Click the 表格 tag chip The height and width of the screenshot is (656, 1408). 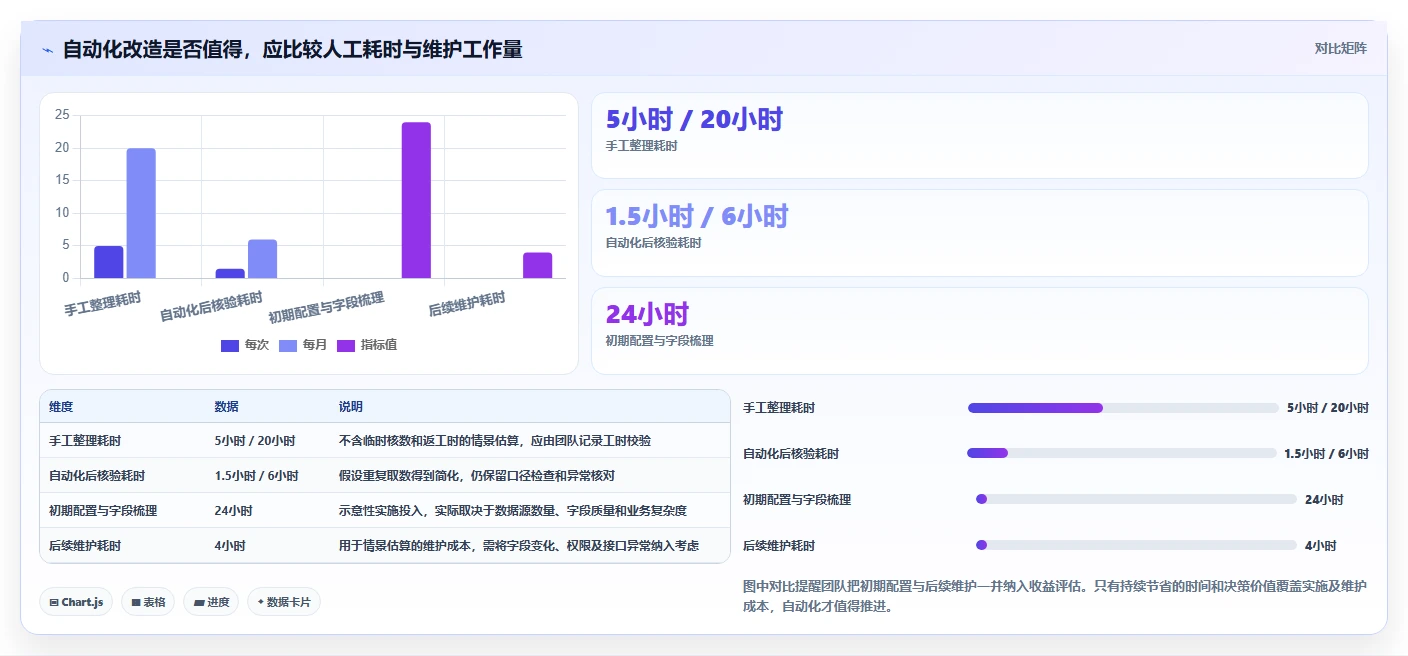click(148, 602)
